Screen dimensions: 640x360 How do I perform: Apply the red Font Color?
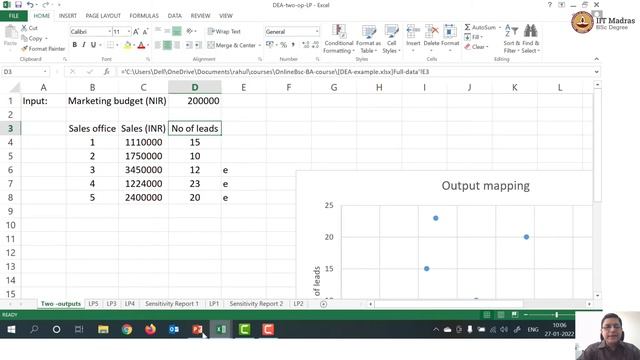(x=141, y=45)
